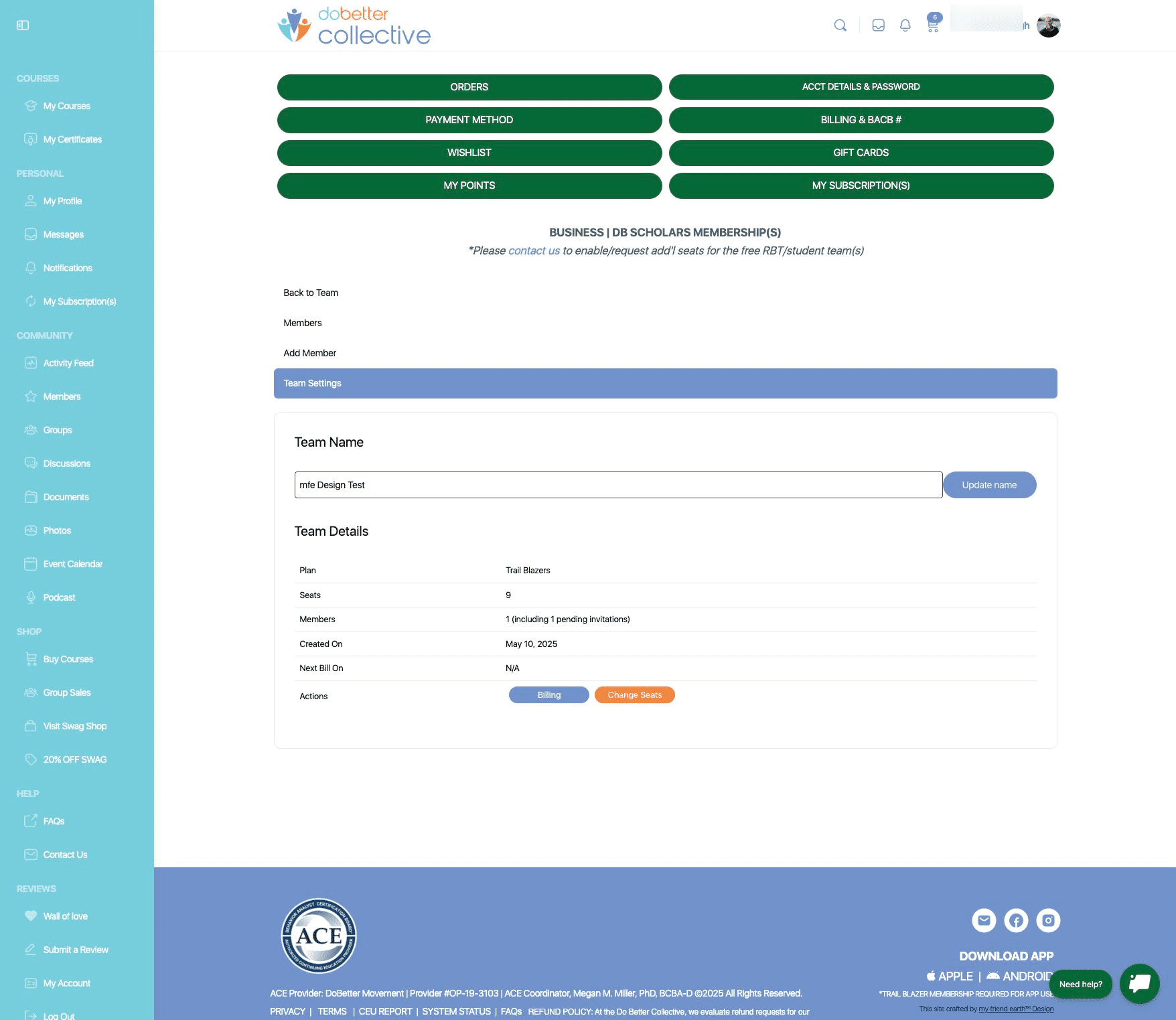Image resolution: width=1176 pixels, height=1020 pixels.
Task: Follow the contact us link
Action: click(534, 250)
